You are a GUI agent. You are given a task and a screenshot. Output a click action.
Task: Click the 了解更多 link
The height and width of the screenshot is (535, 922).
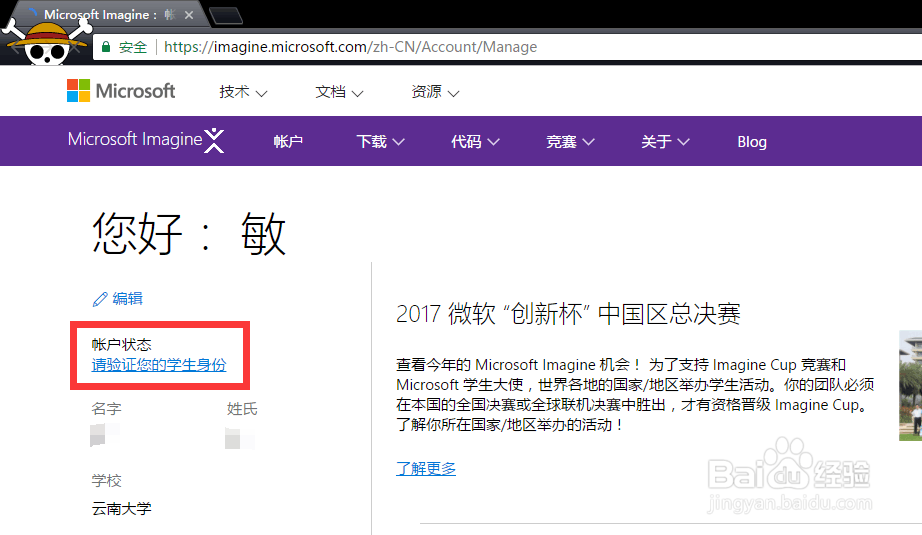click(x=426, y=469)
